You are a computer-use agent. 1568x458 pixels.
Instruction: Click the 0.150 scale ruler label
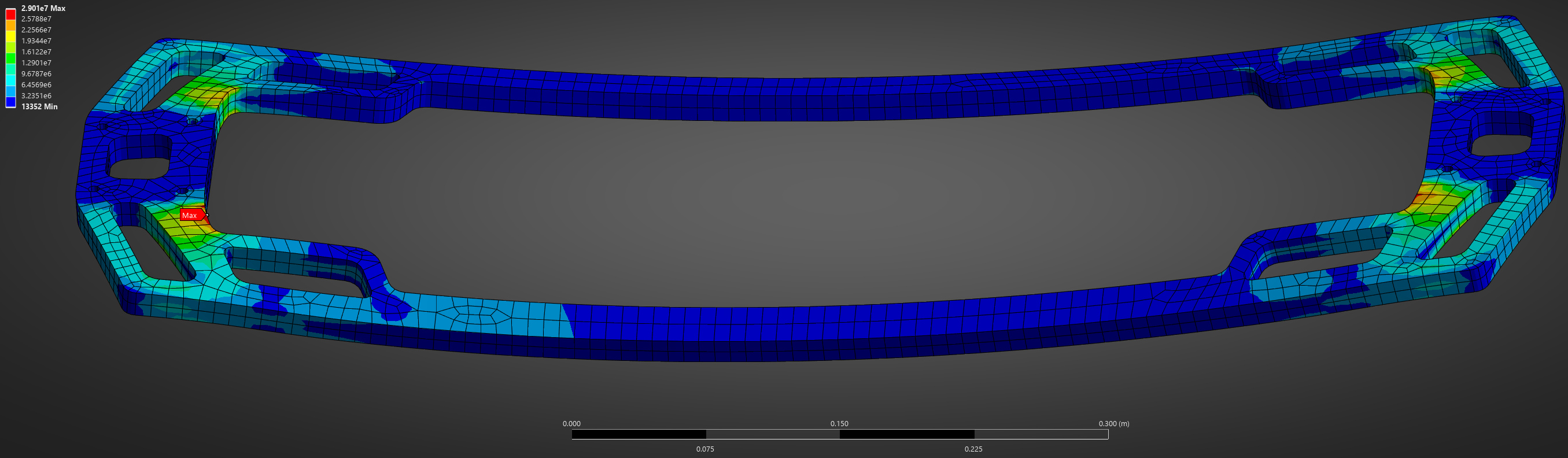pos(839,424)
